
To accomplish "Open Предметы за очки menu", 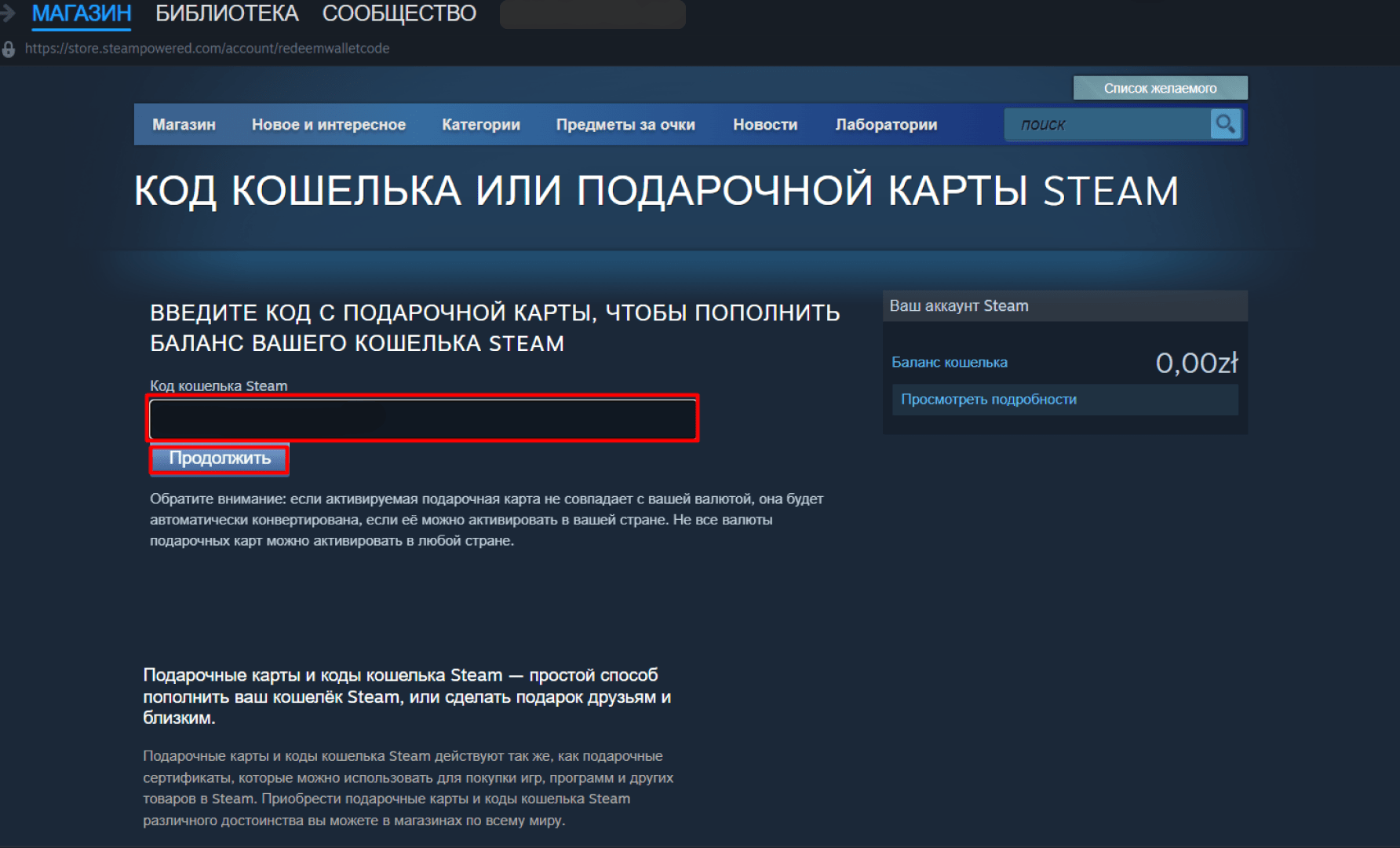I will click(x=625, y=125).
